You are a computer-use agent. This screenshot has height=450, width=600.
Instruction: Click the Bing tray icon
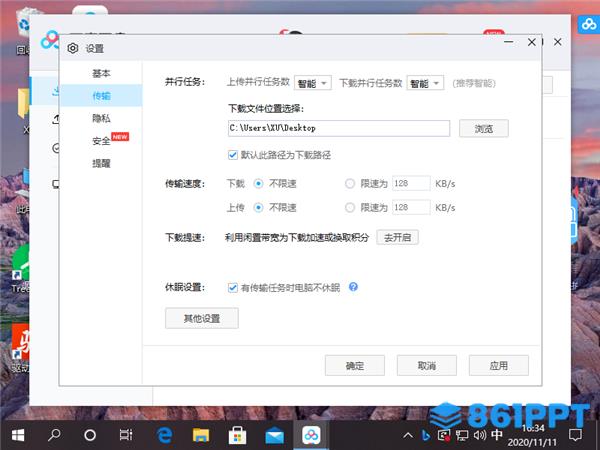[425, 435]
